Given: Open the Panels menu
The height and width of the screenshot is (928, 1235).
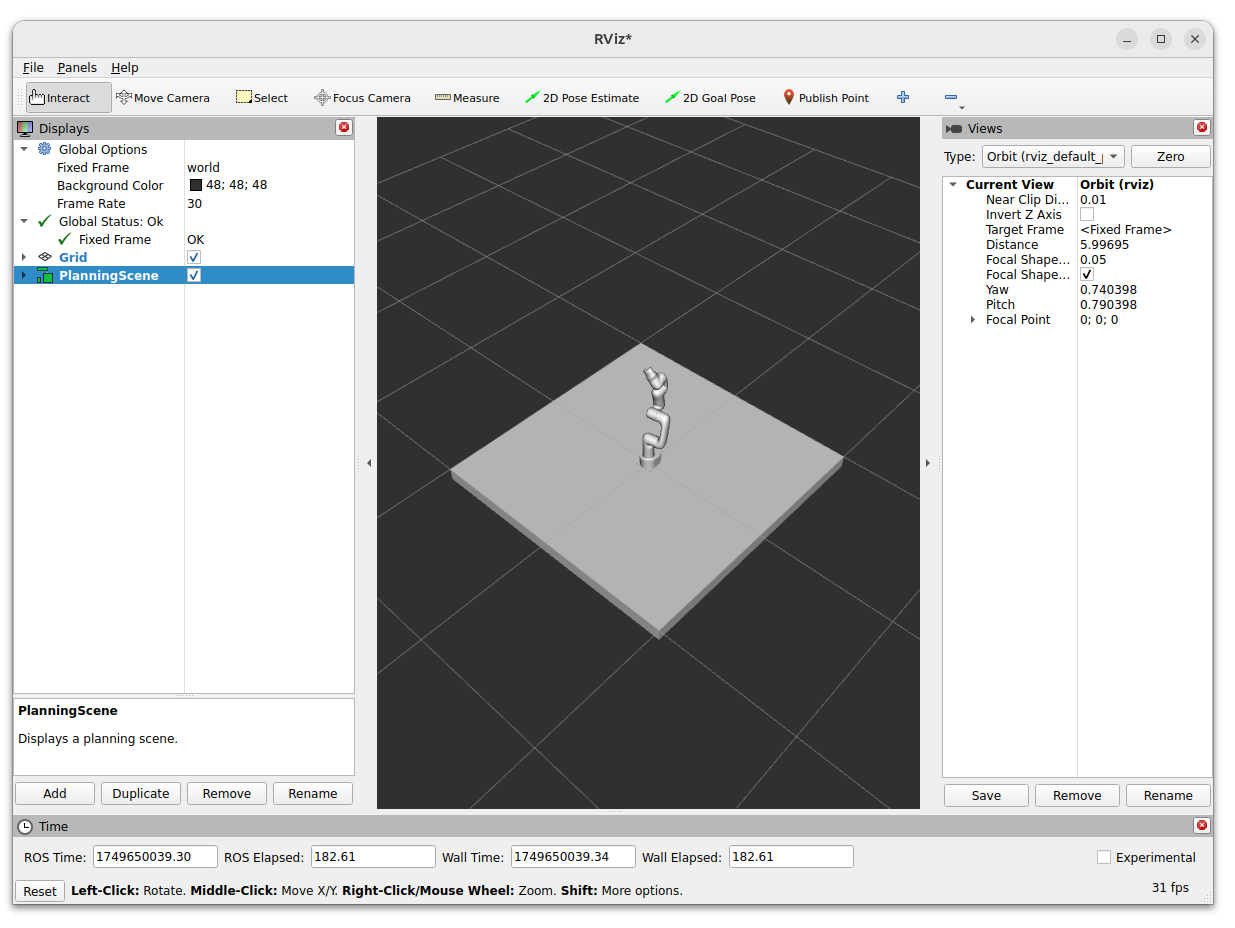Looking at the screenshot, I should tap(77, 68).
